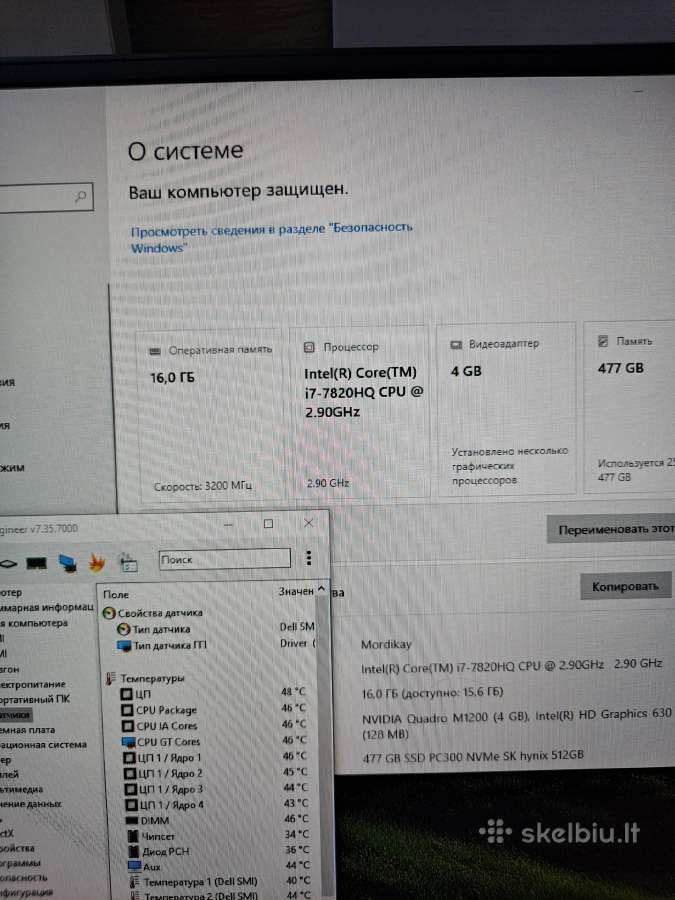
Task: Open the Видеоадаптер 4 GB card
Action: [506, 409]
